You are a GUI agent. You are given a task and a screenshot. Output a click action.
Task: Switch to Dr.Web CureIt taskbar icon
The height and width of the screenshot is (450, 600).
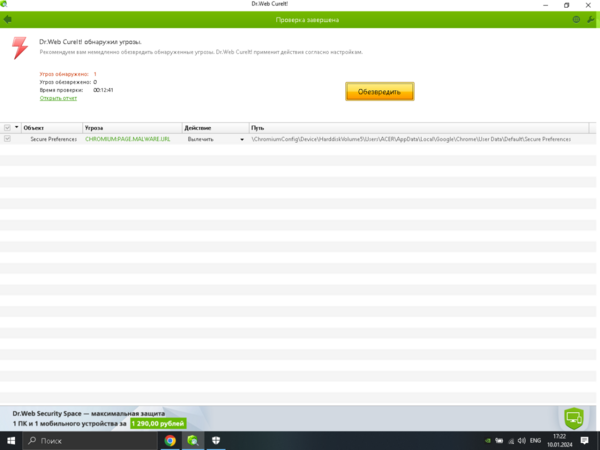[x=193, y=441]
